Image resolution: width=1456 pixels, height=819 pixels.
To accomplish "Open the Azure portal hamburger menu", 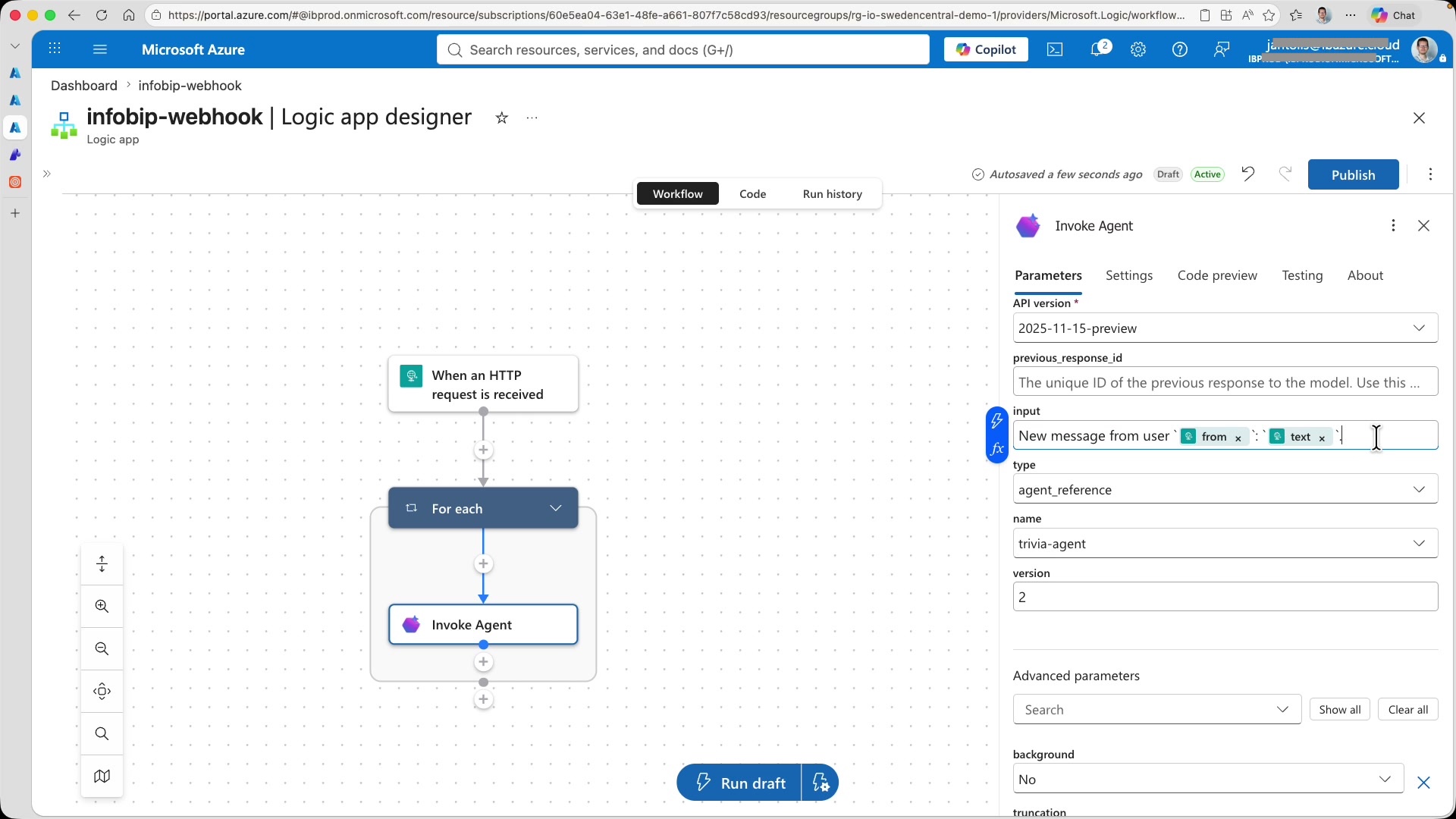I will (99, 49).
